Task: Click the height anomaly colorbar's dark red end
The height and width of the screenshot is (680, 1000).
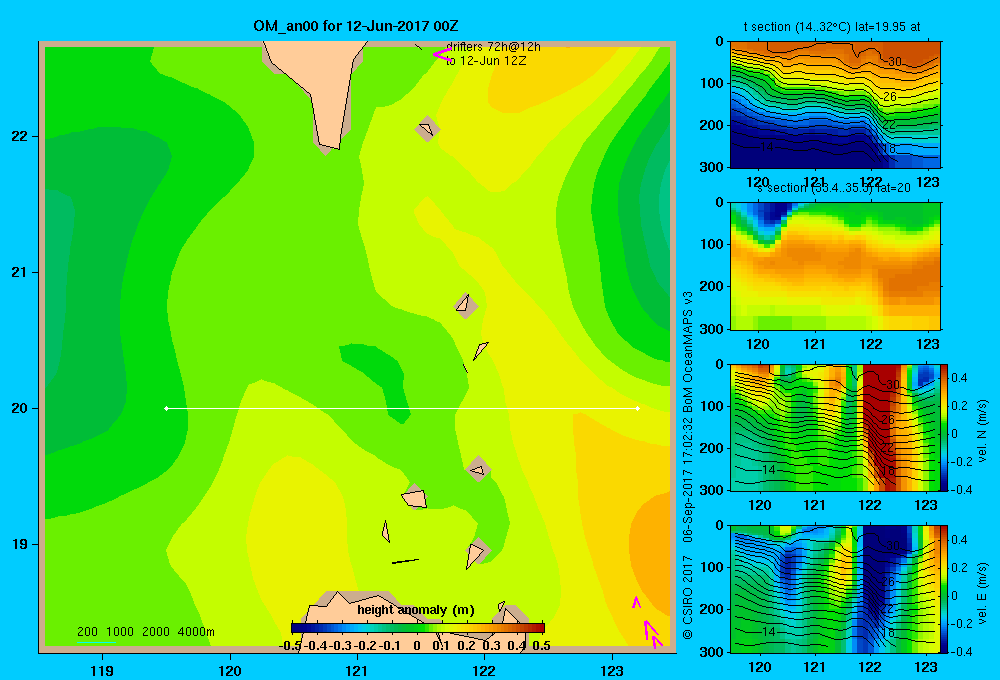Action: [540, 628]
